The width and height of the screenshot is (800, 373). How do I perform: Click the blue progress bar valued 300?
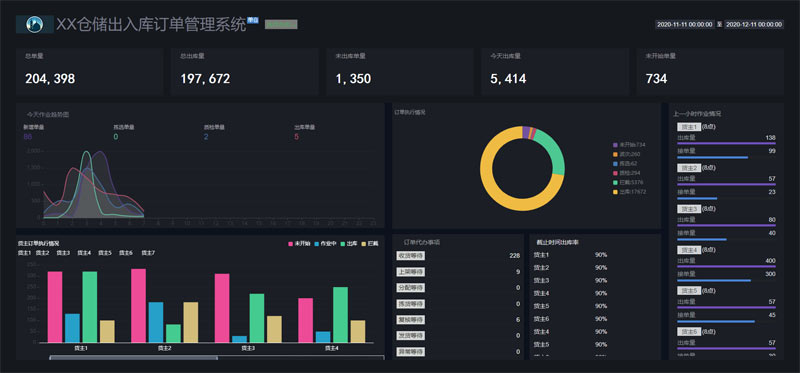[714, 280]
